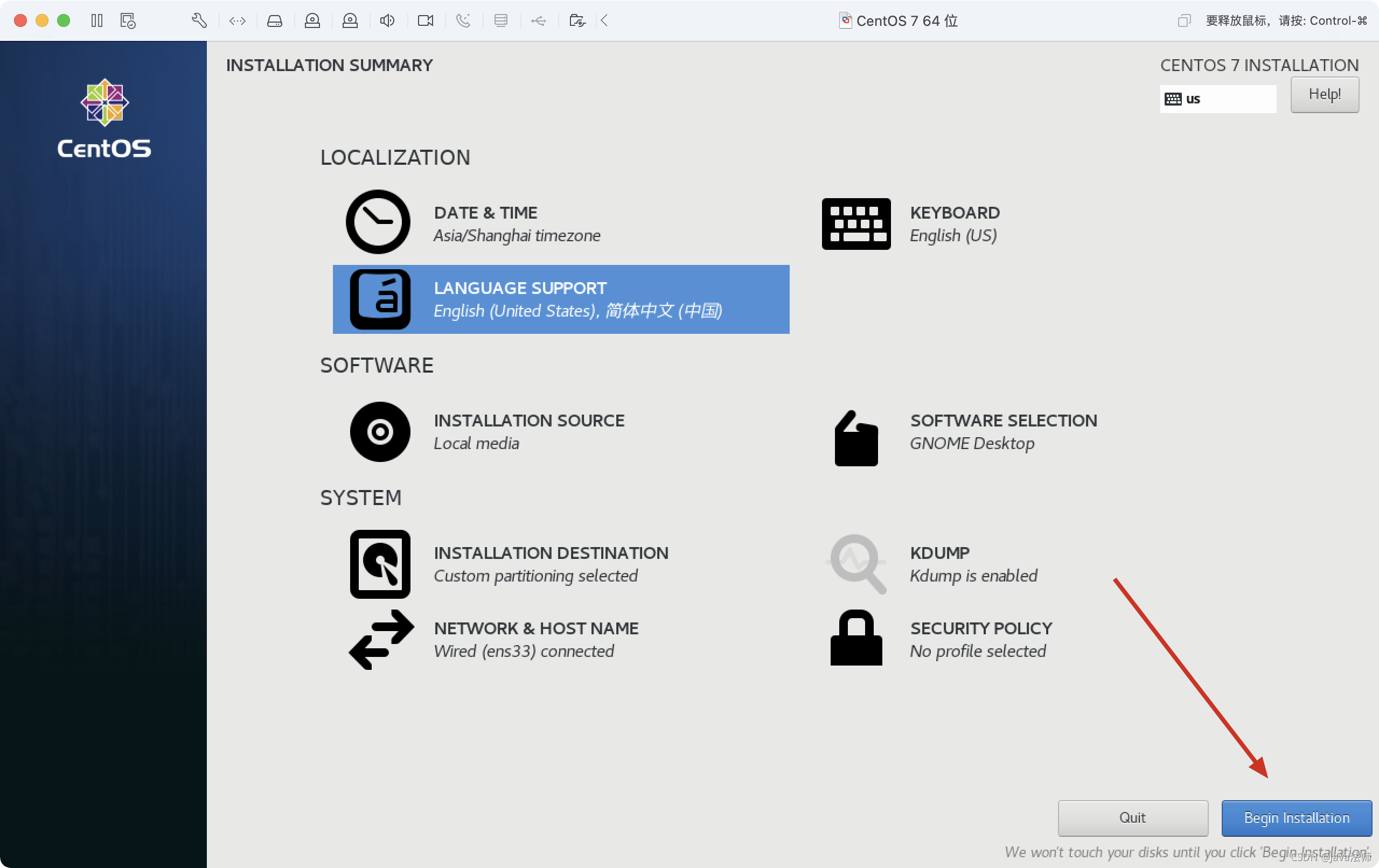Click the red close window button

(x=20, y=20)
